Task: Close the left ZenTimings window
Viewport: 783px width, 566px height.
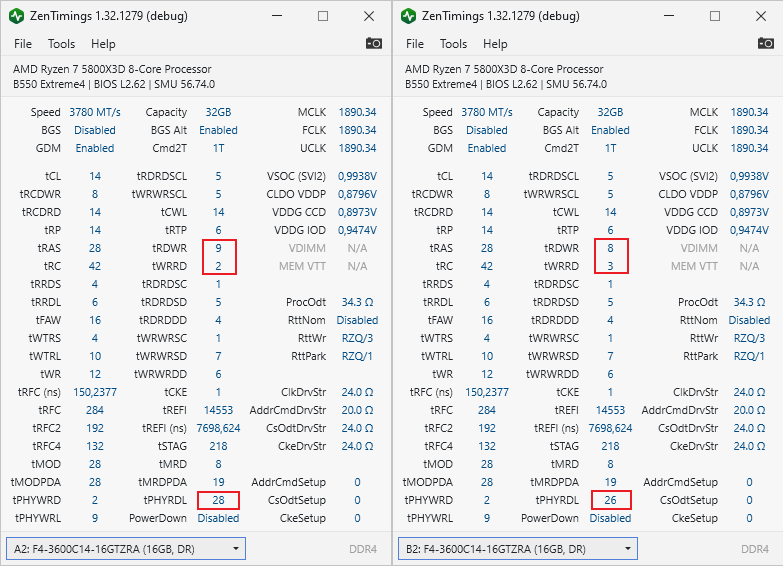Action: (369, 16)
